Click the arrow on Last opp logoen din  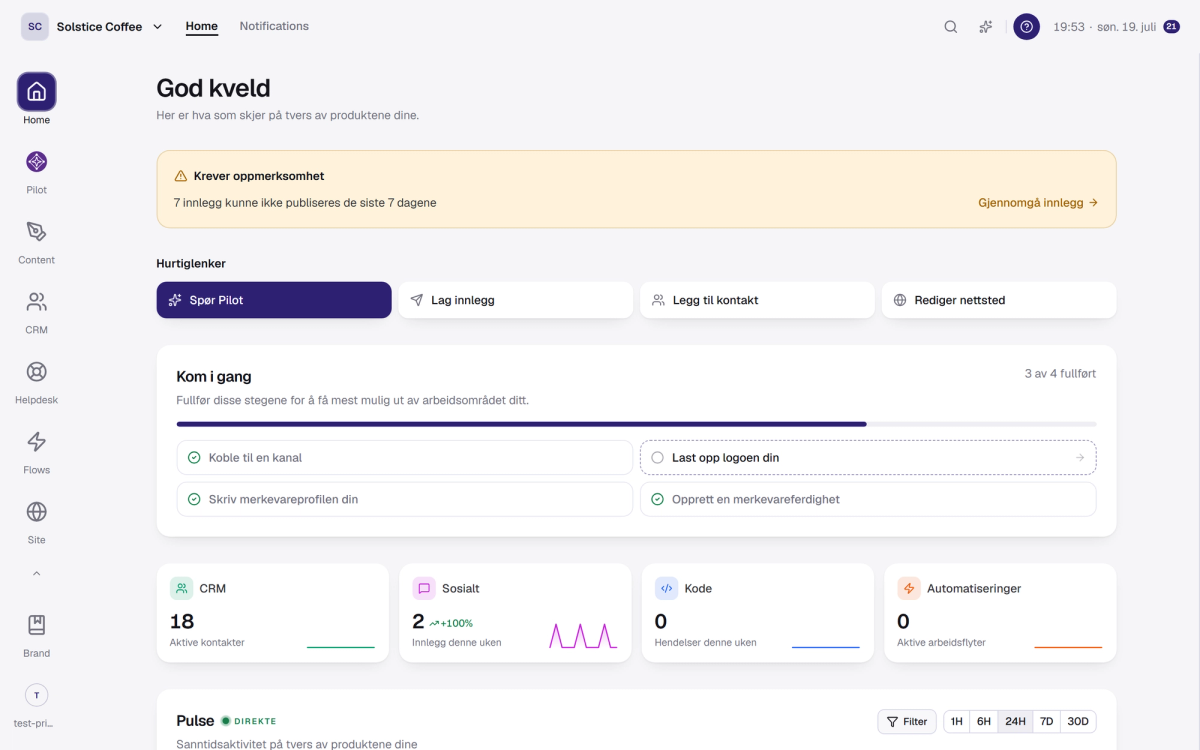[1080, 458]
